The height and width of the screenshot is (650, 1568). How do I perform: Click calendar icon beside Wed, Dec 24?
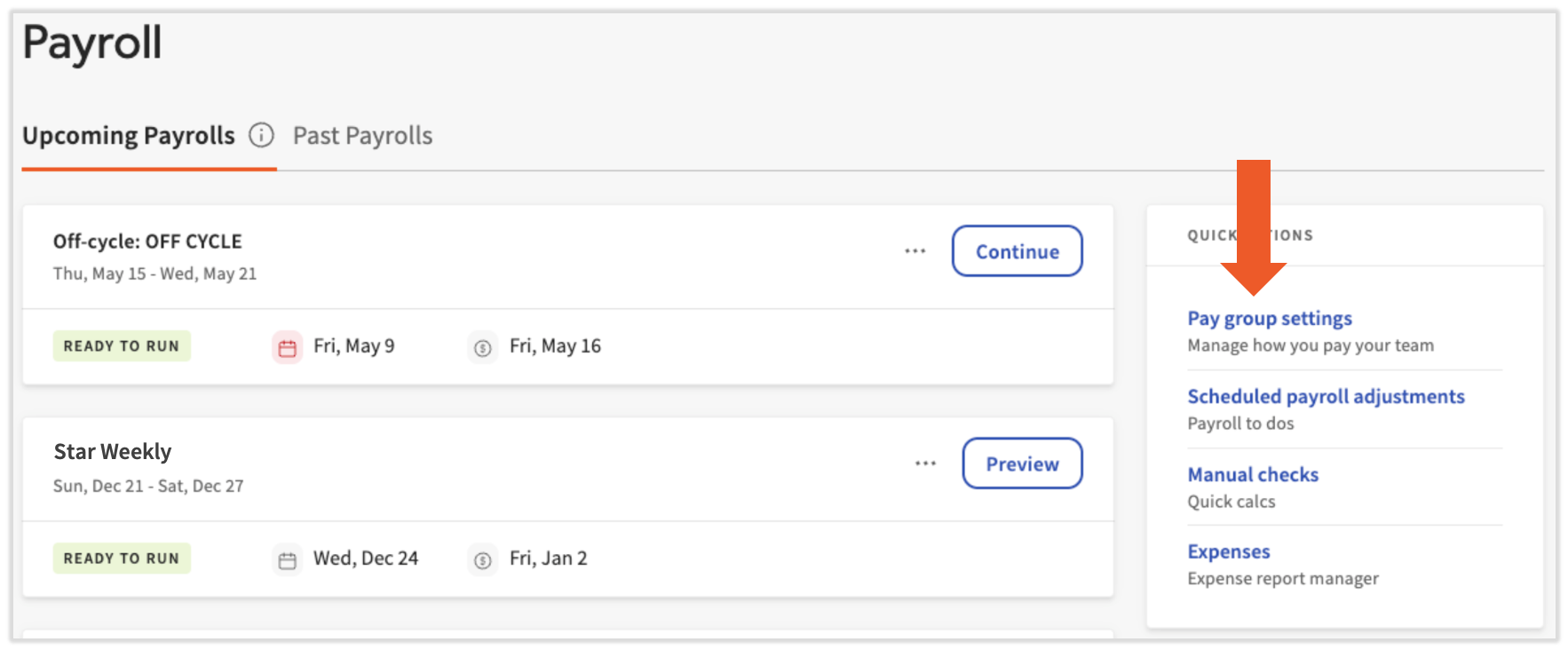[287, 559]
